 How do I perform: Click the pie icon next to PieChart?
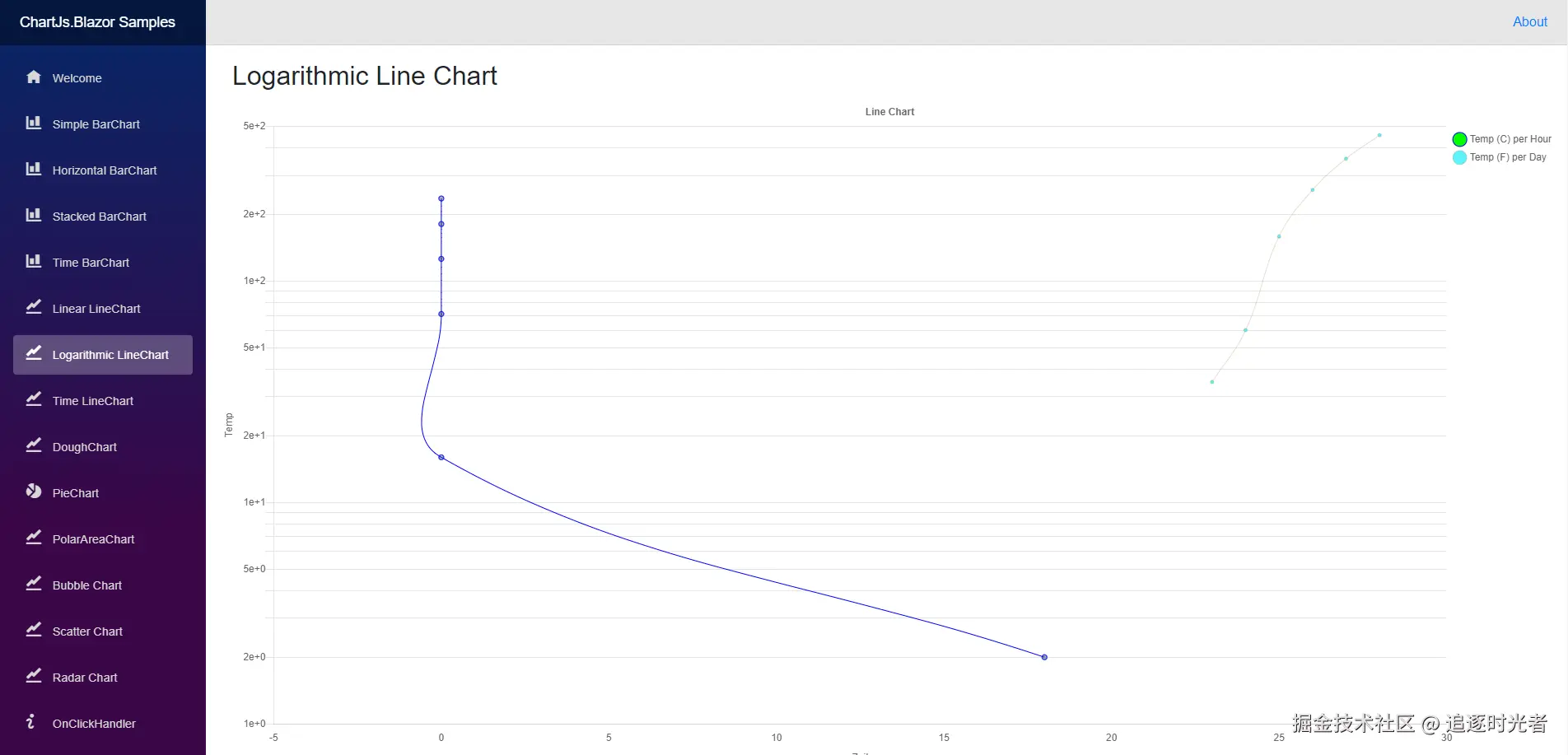point(34,492)
